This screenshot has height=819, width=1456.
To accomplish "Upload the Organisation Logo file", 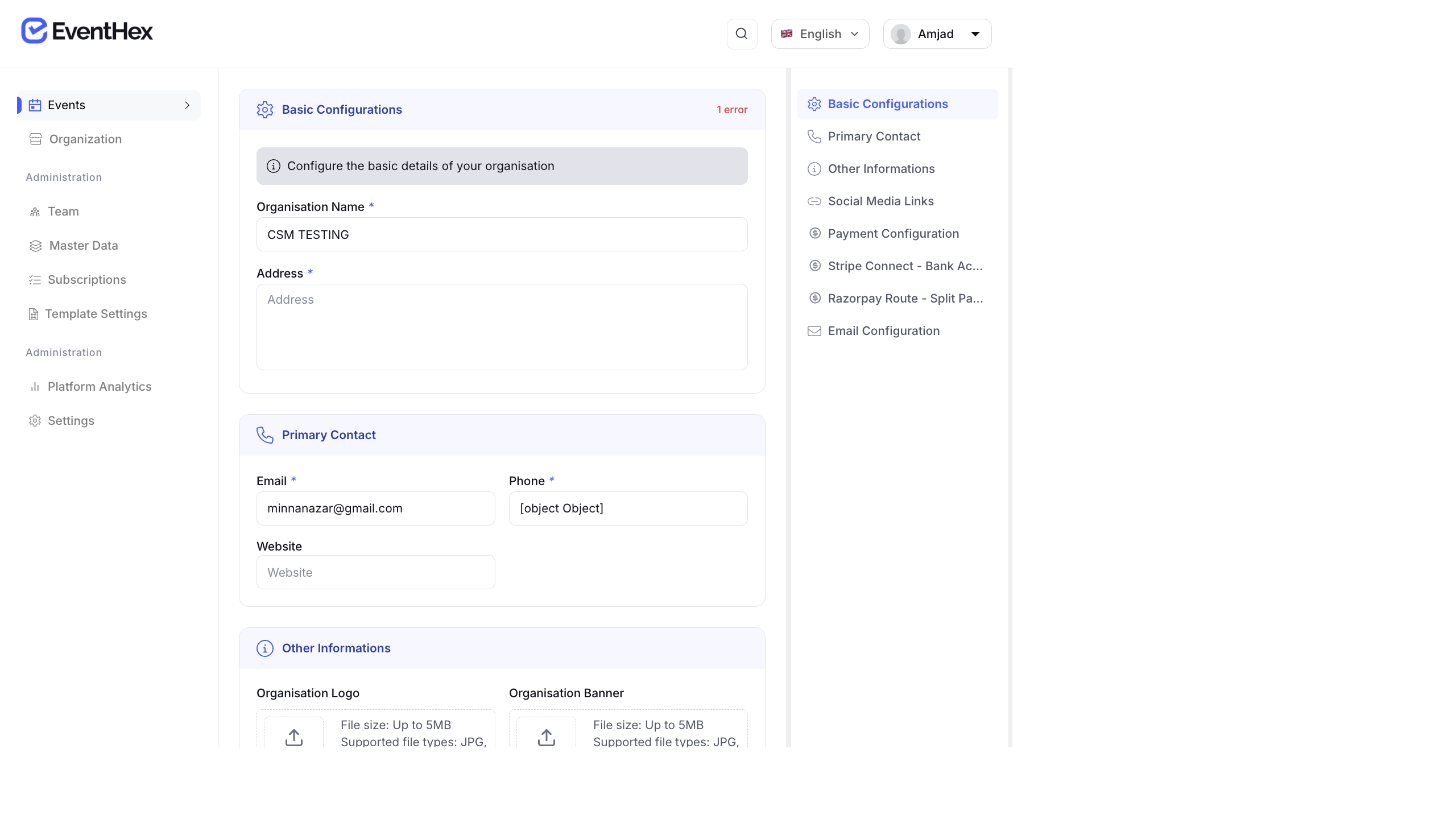I will coord(293,737).
